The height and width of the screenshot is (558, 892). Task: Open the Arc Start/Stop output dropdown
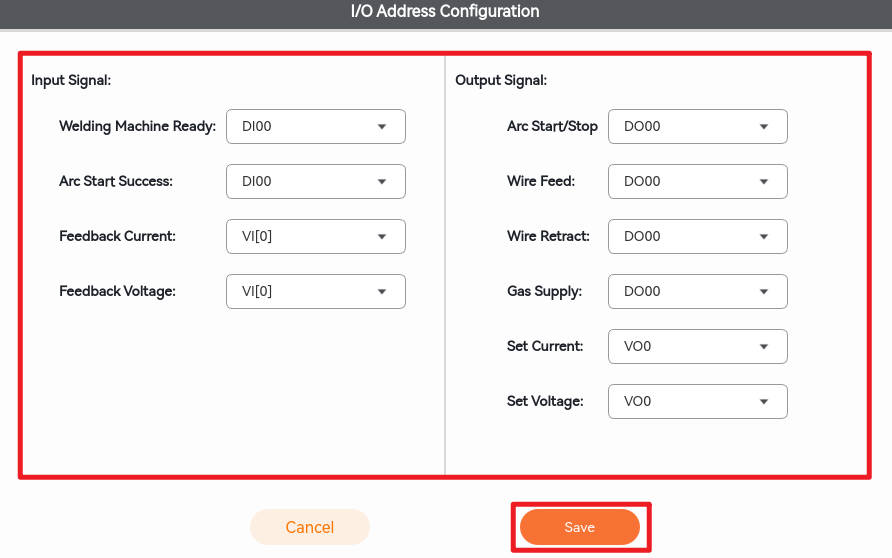[697, 127]
